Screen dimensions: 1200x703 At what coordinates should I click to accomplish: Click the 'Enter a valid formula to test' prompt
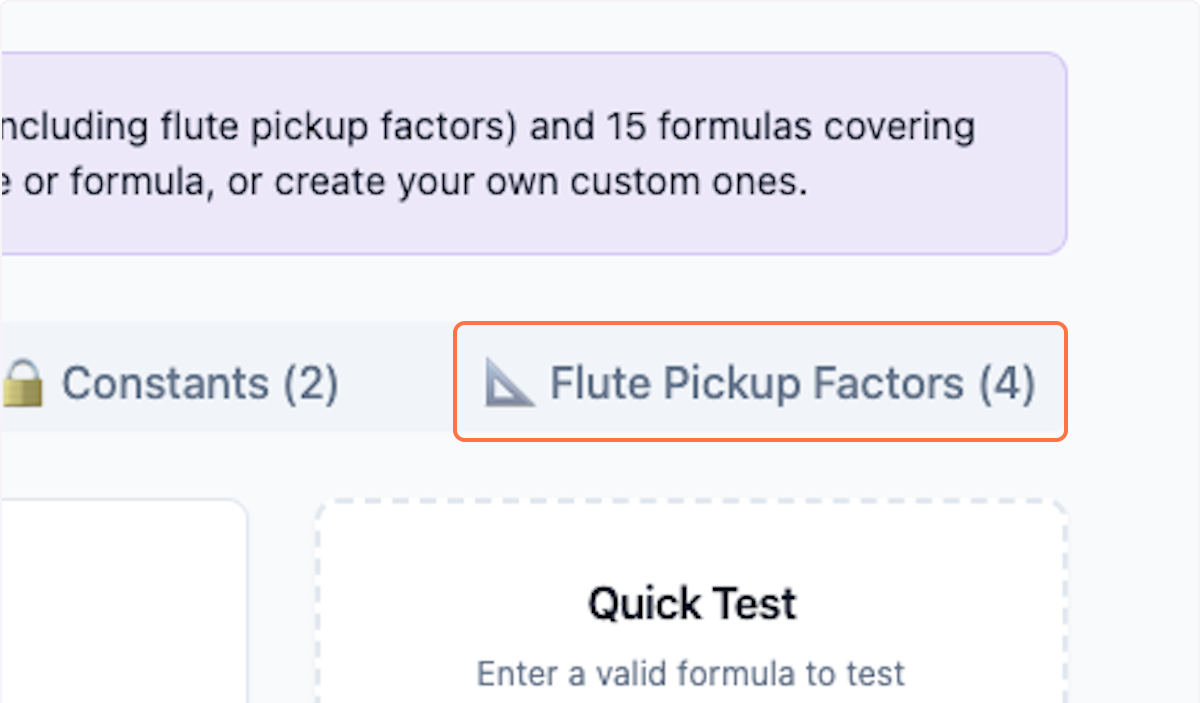pyautogui.click(x=692, y=673)
